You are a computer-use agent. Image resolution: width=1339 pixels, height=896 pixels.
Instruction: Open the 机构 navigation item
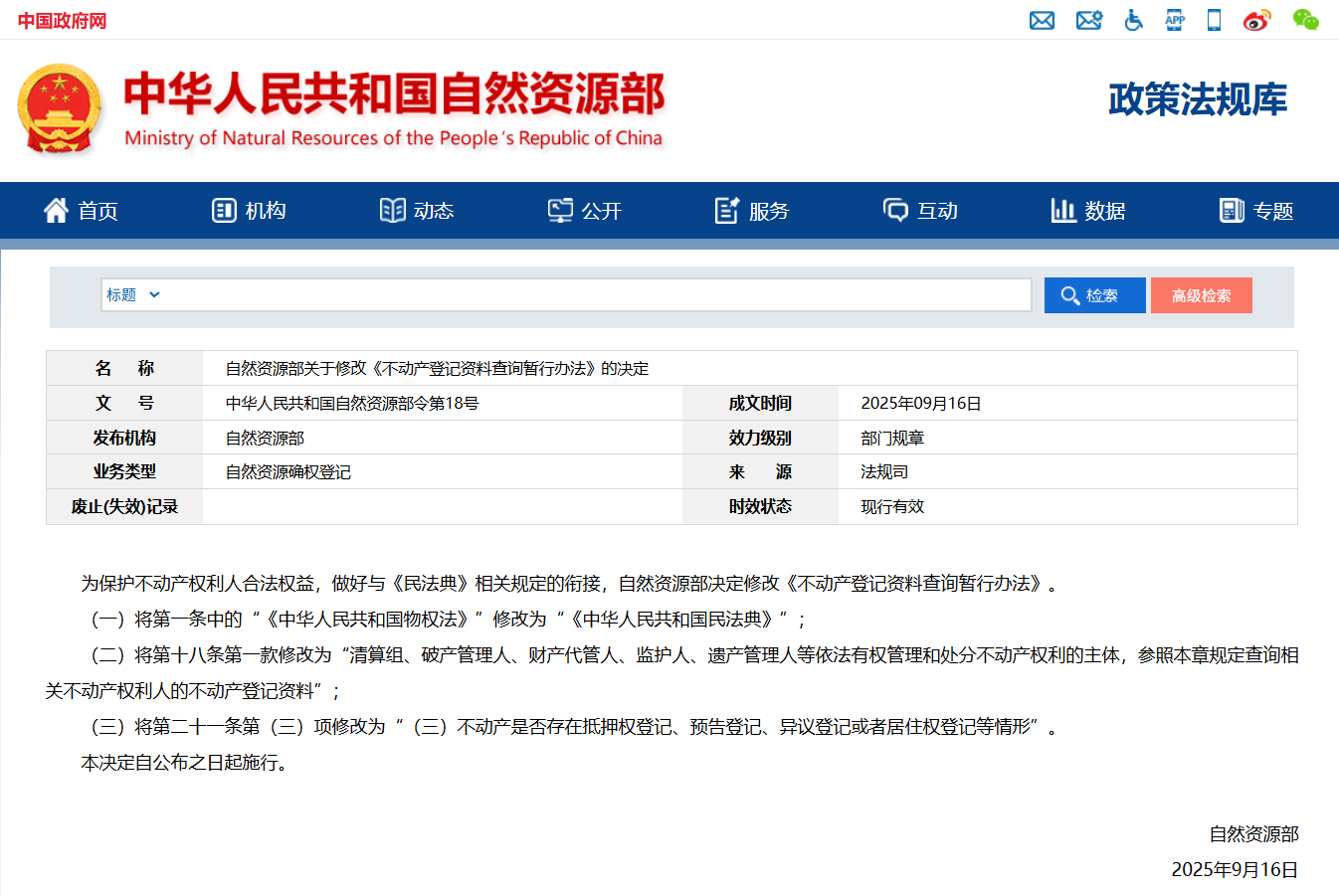pos(249,211)
